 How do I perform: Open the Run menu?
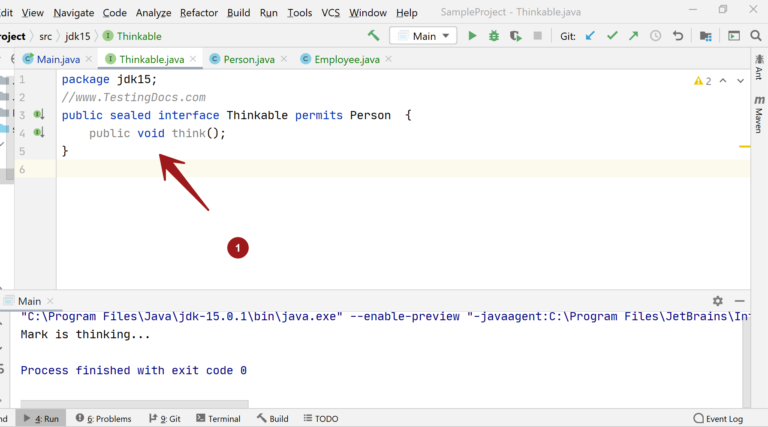click(268, 12)
